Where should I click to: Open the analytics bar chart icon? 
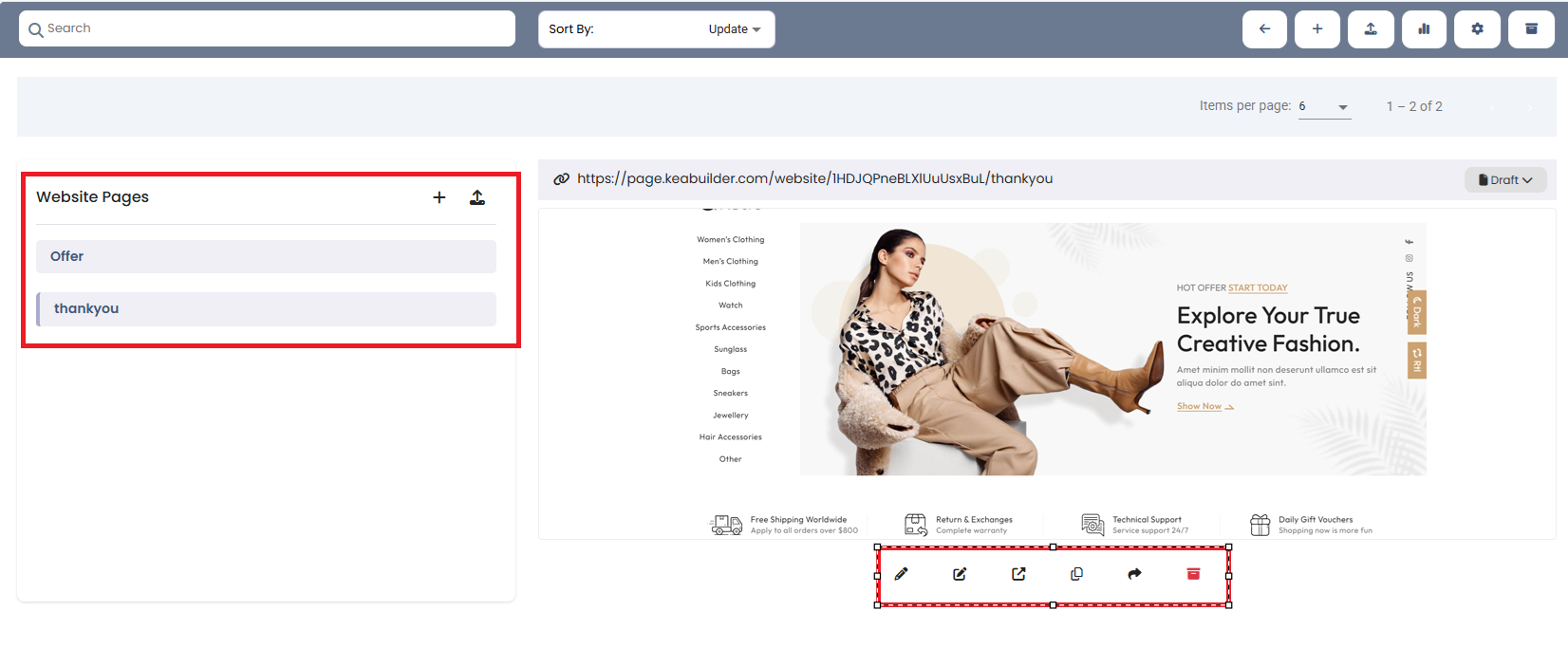pos(1424,29)
